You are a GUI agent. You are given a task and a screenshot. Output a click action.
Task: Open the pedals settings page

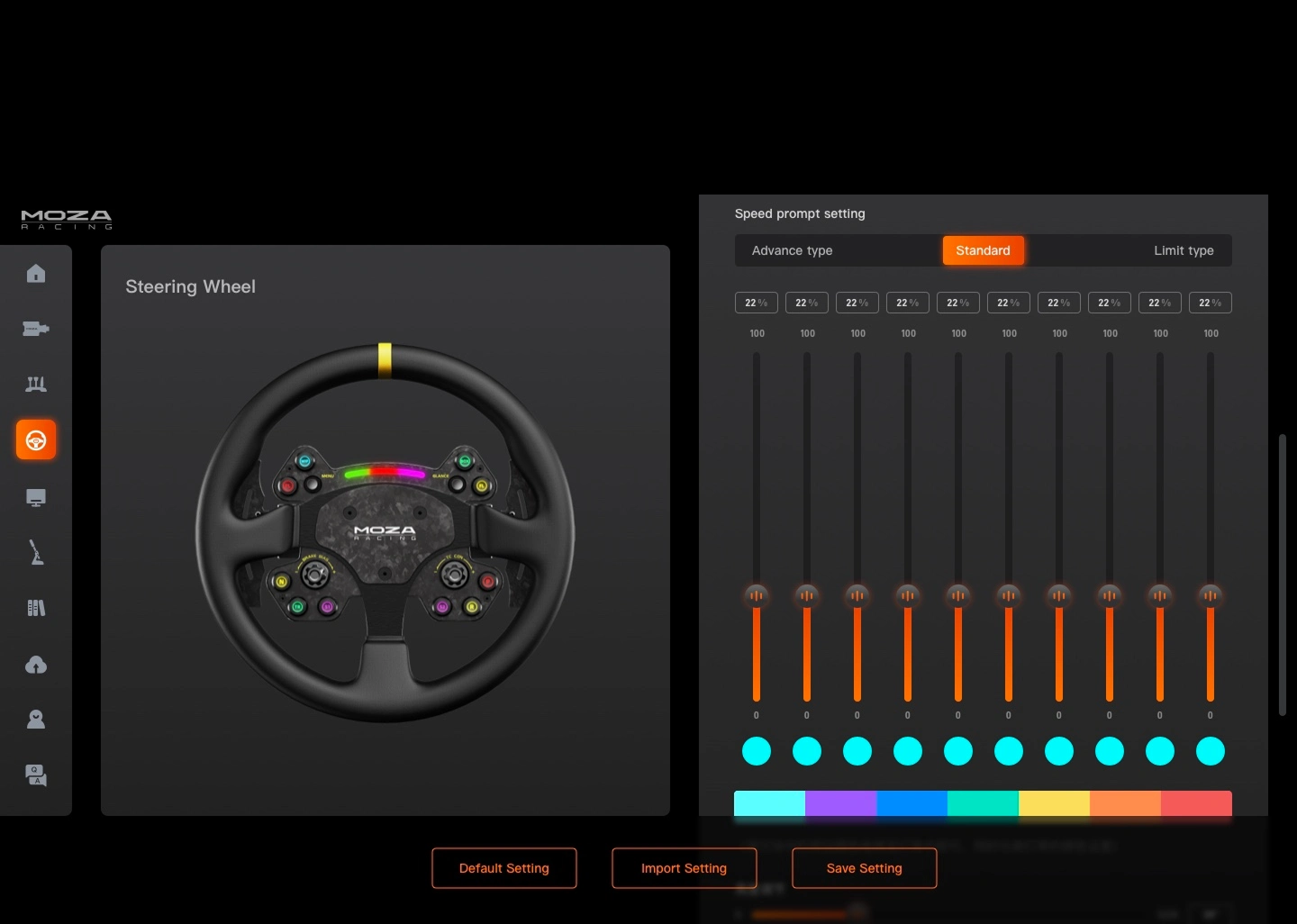pyautogui.click(x=36, y=385)
